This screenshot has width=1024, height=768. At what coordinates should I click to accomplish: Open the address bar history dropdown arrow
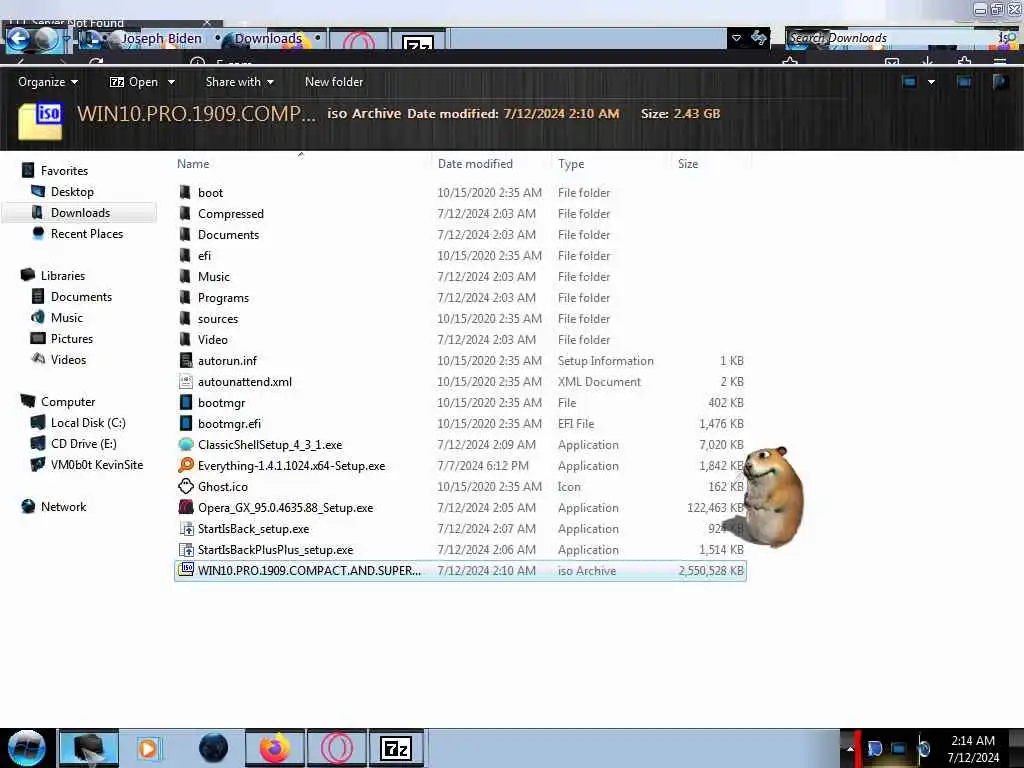[x=736, y=38]
